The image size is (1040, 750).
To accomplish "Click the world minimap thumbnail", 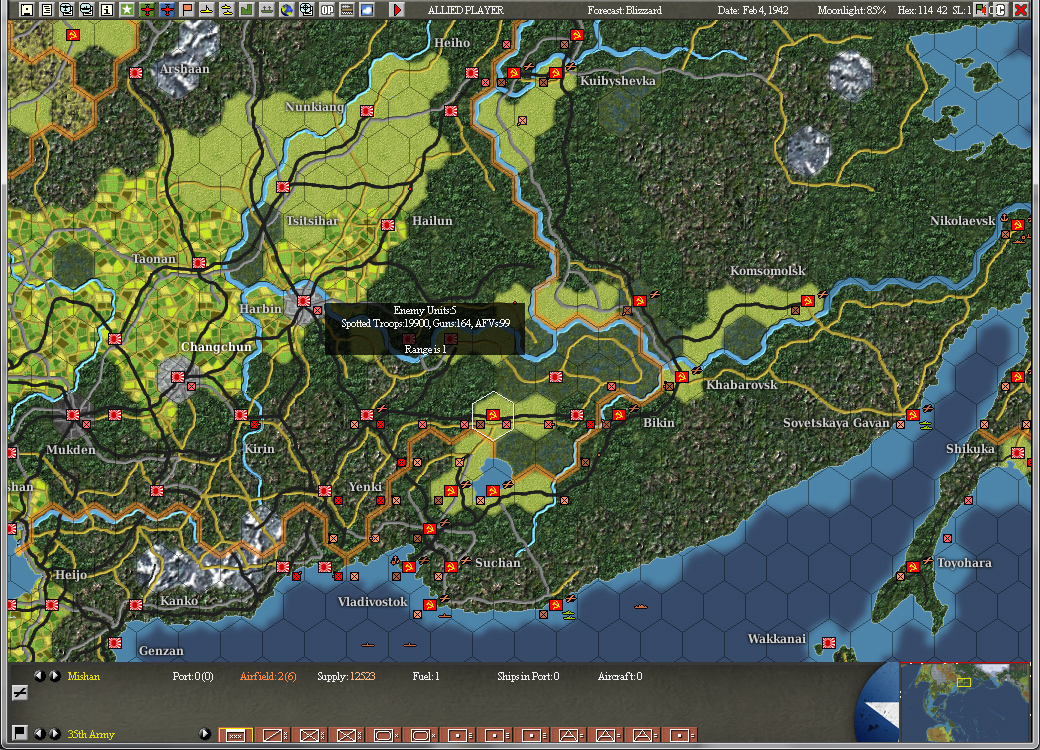I will 964,702.
